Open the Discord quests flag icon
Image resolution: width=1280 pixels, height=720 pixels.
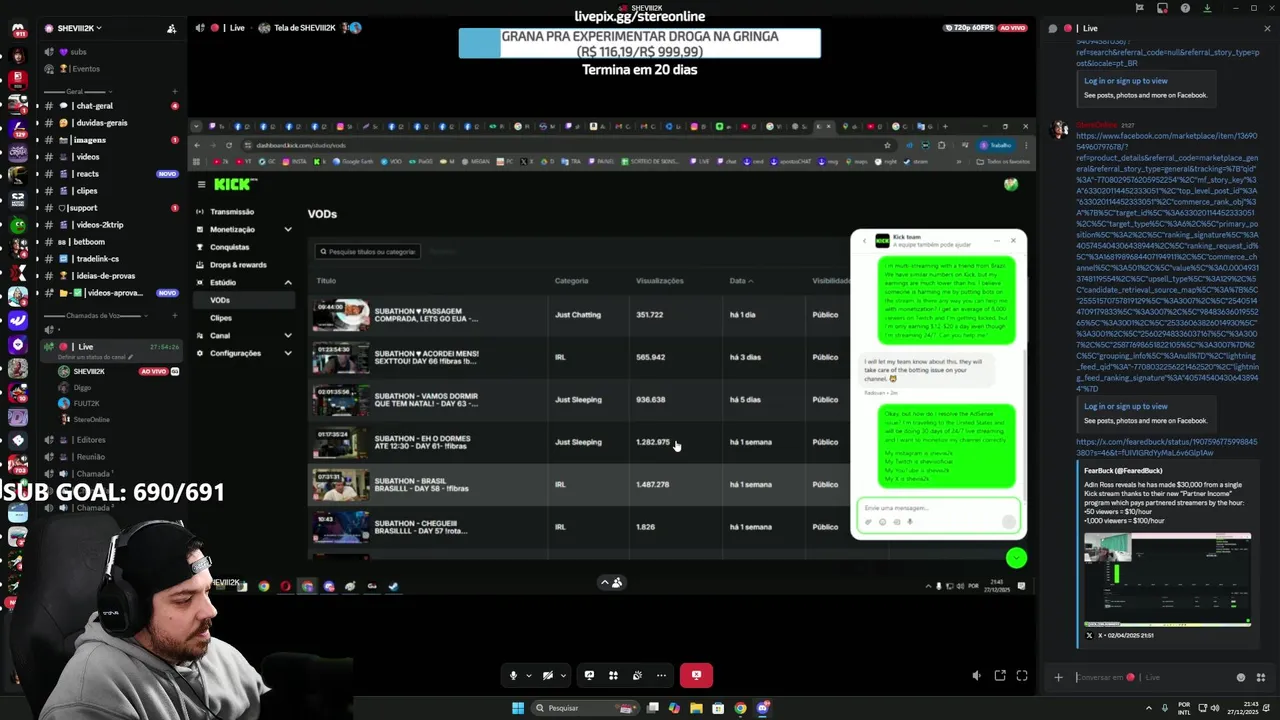tap(1139, 8)
